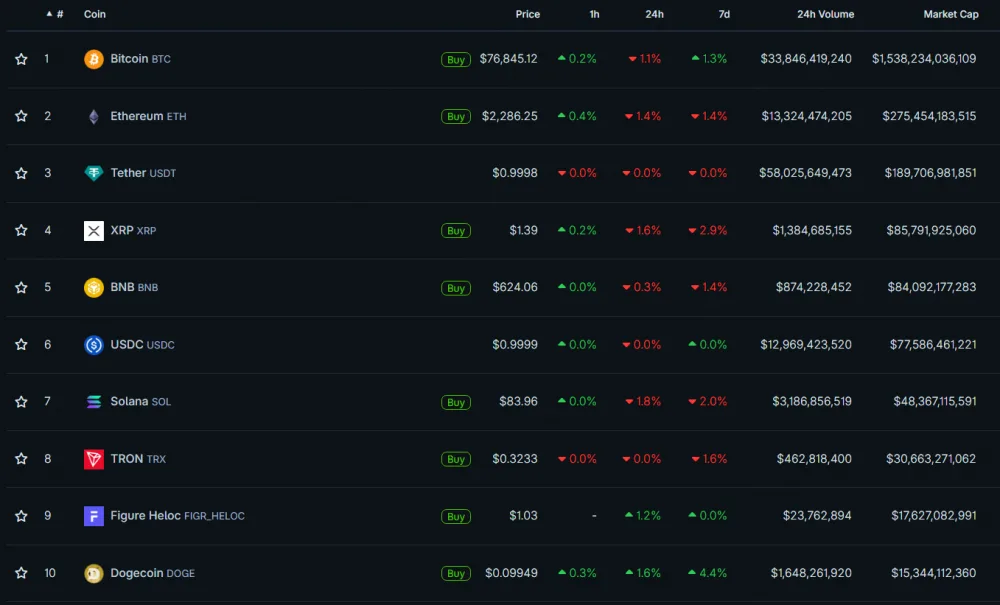Click the Solana logo icon

94,402
